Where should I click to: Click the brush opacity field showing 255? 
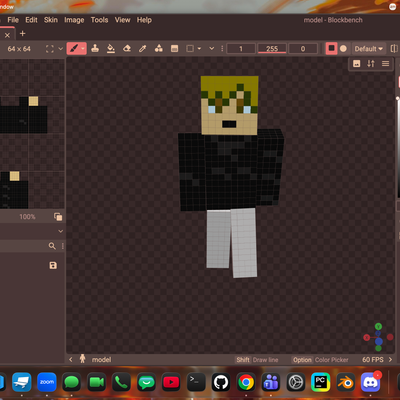click(272, 49)
